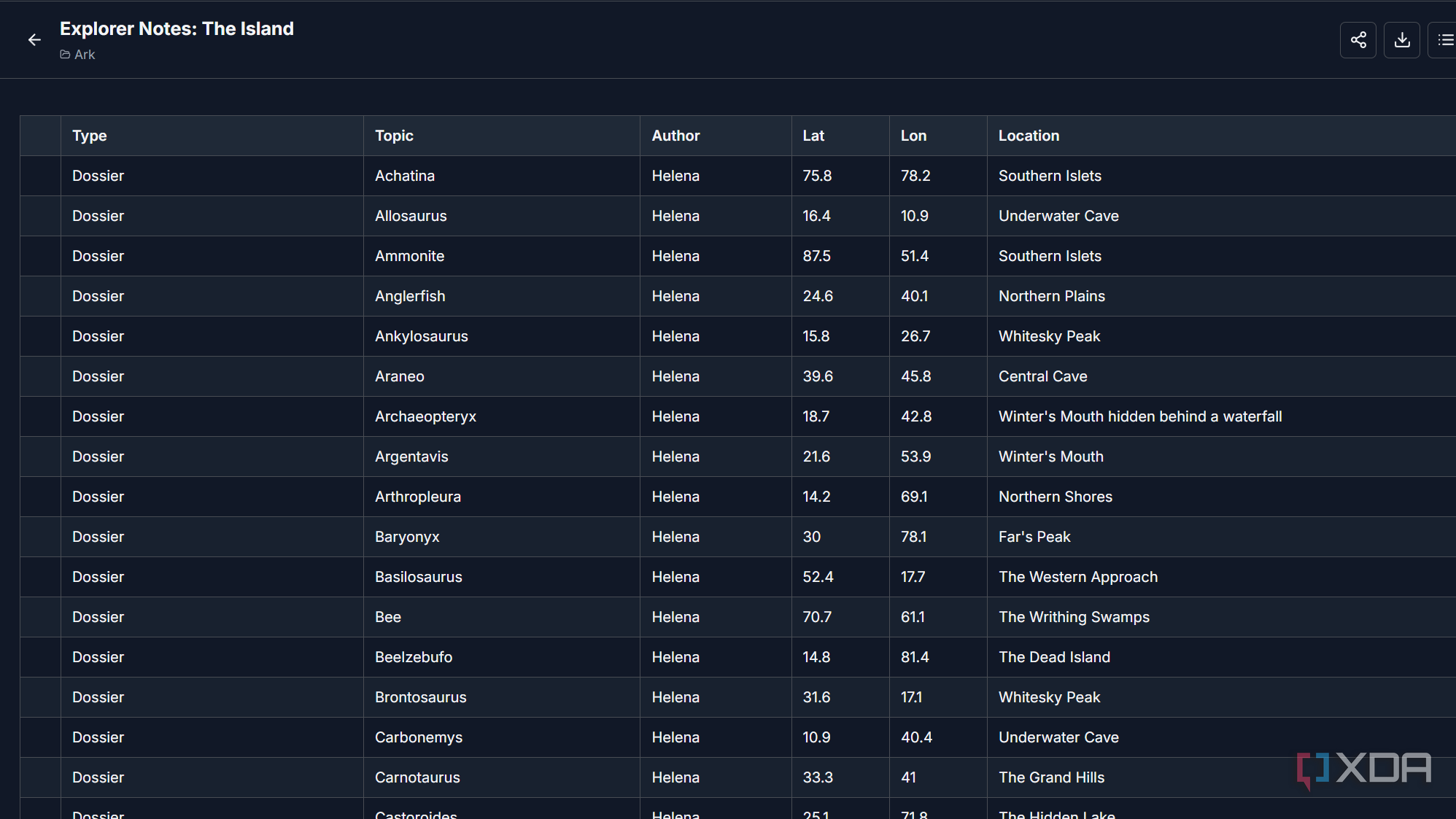
Task: Click the Archaeopteryx topic cell
Action: coord(502,416)
